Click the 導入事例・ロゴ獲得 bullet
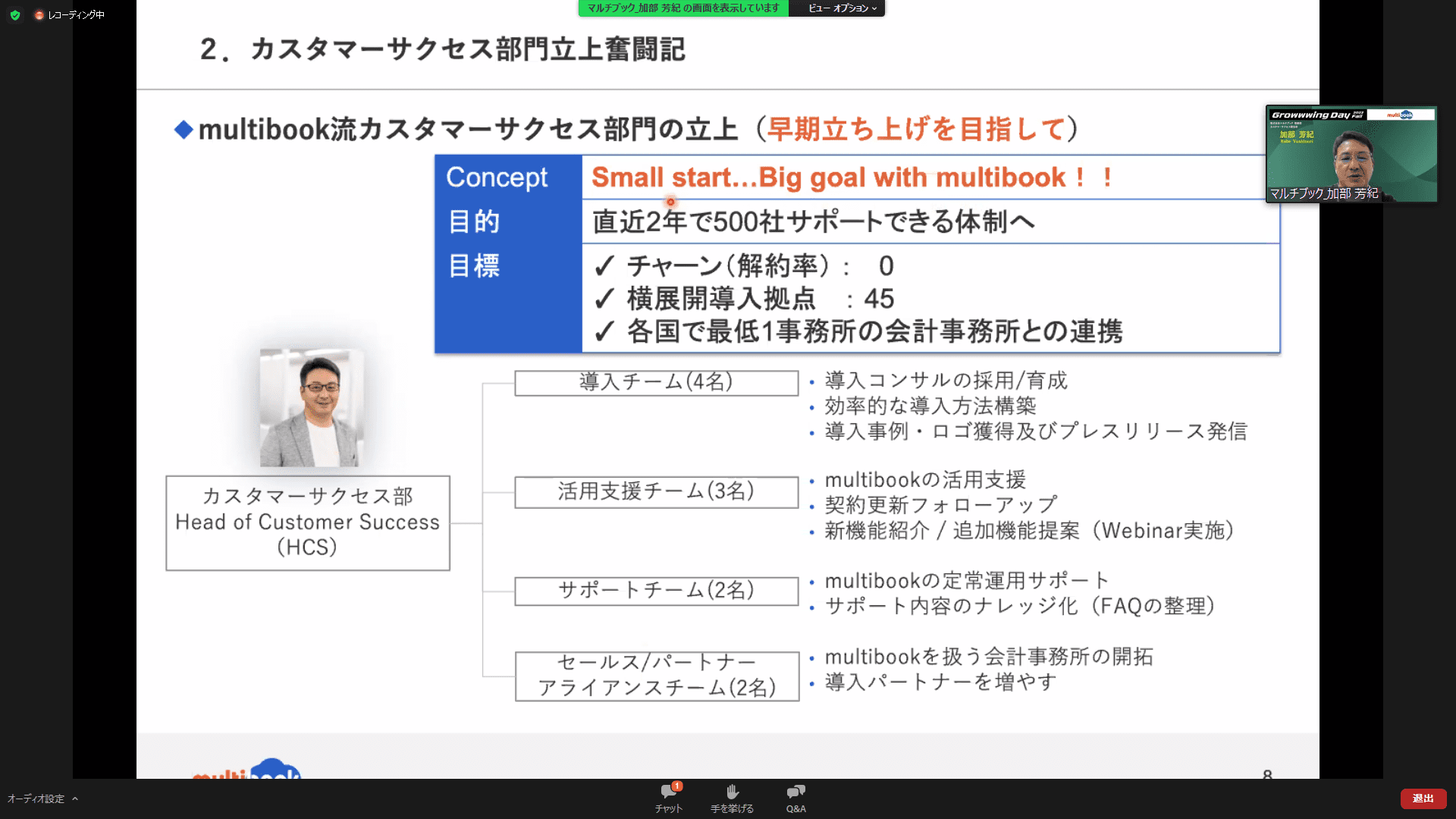Image resolution: width=1456 pixels, height=819 pixels. tap(1036, 431)
